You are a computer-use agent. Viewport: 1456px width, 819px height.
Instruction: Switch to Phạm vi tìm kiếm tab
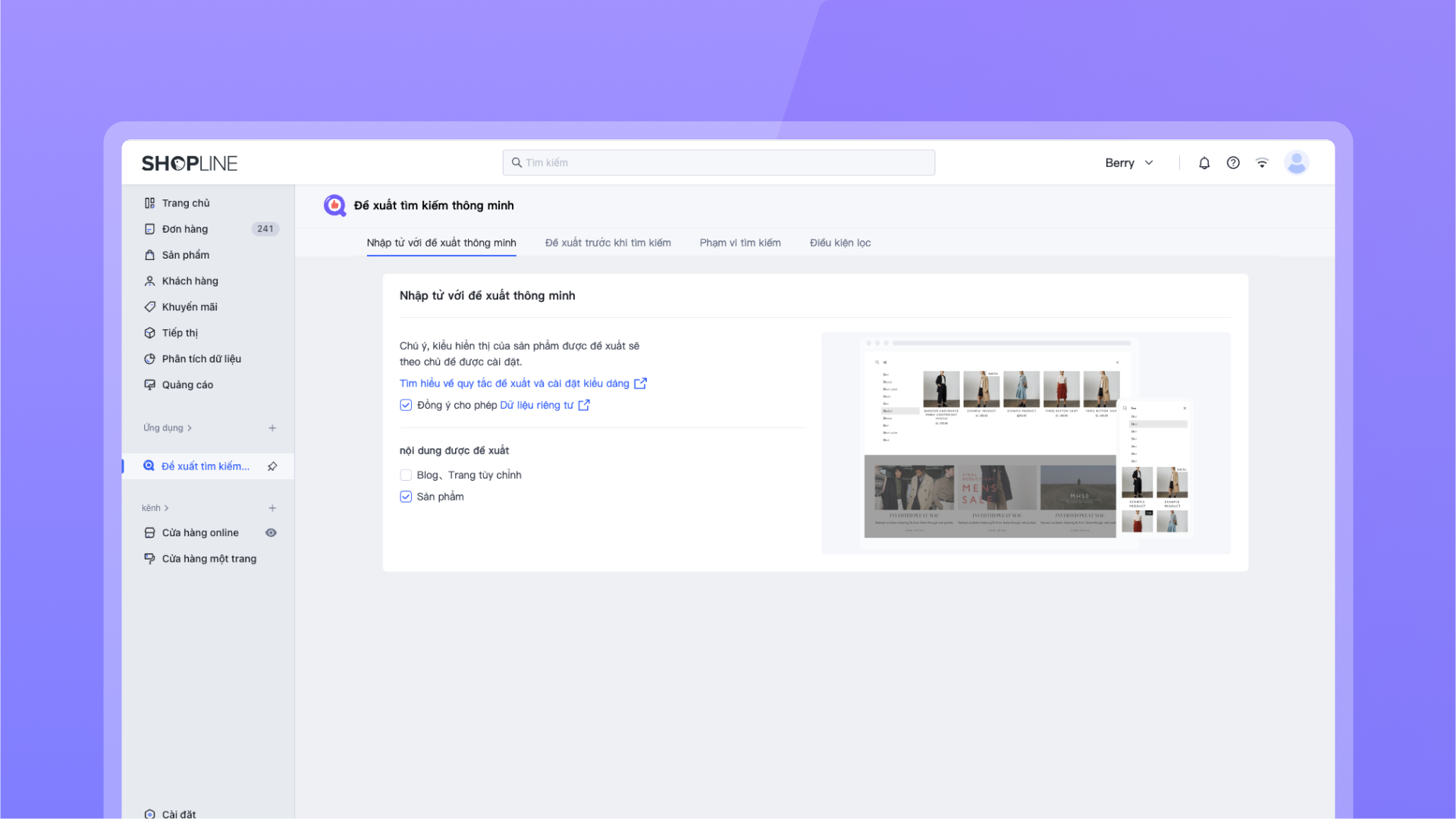739,243
